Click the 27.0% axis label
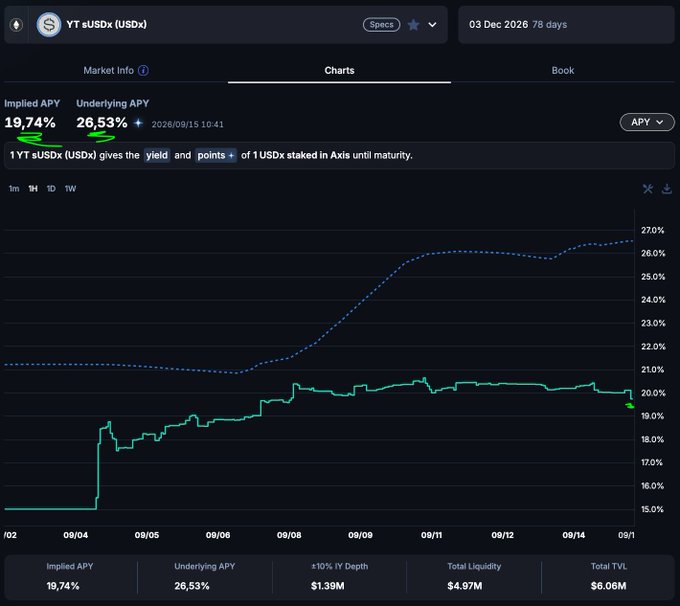Viewport: 680px width, 606px height. click(653, 230)
